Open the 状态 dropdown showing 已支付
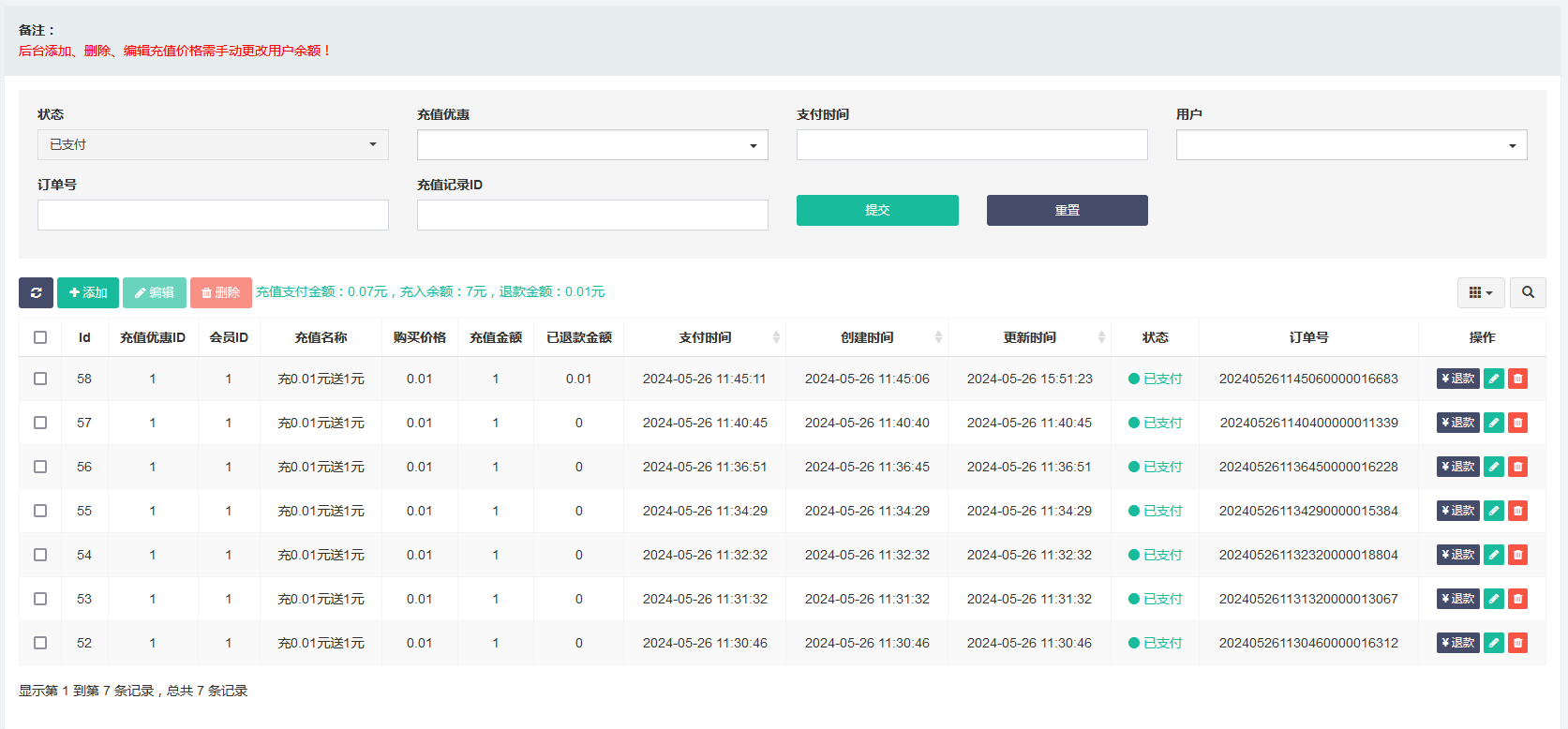The height and width of the screenshot is (729, 1568). coord(213,145)
